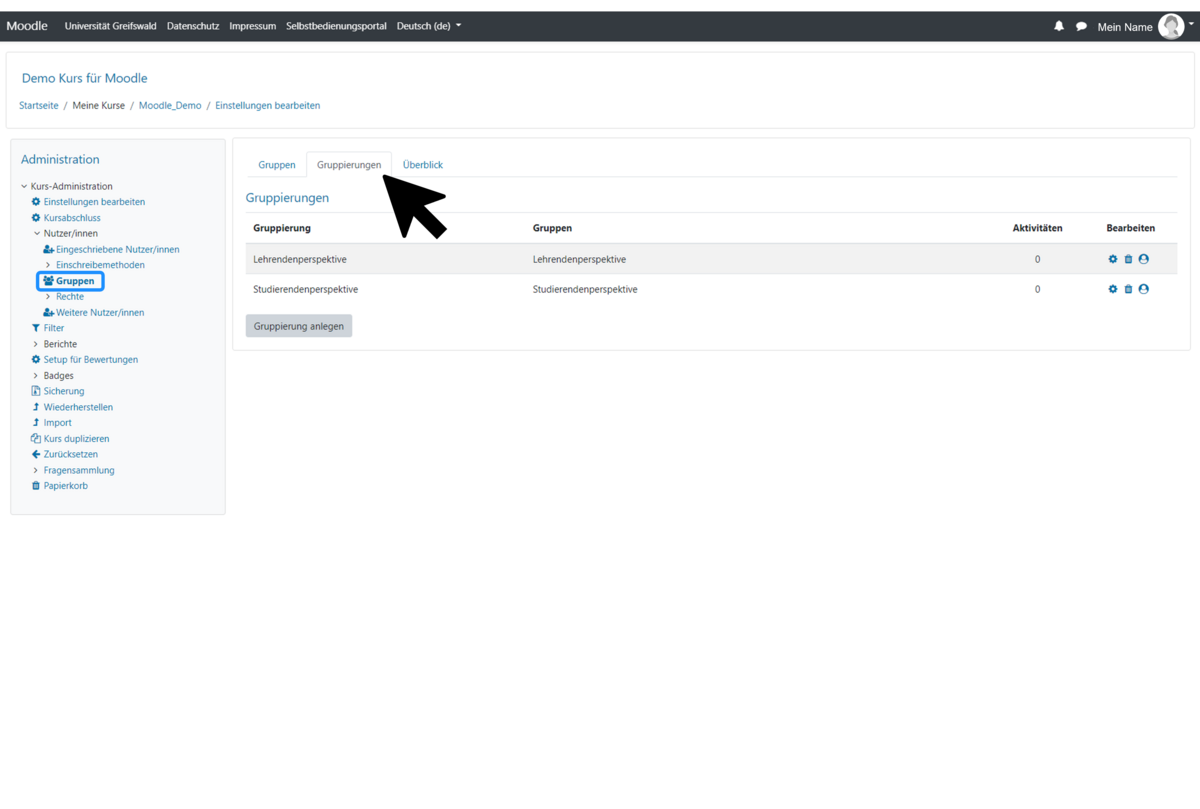The image size is (1200, 809).
Task: Click the Gruppierung anlegen button
Action: tap(299, 326)
